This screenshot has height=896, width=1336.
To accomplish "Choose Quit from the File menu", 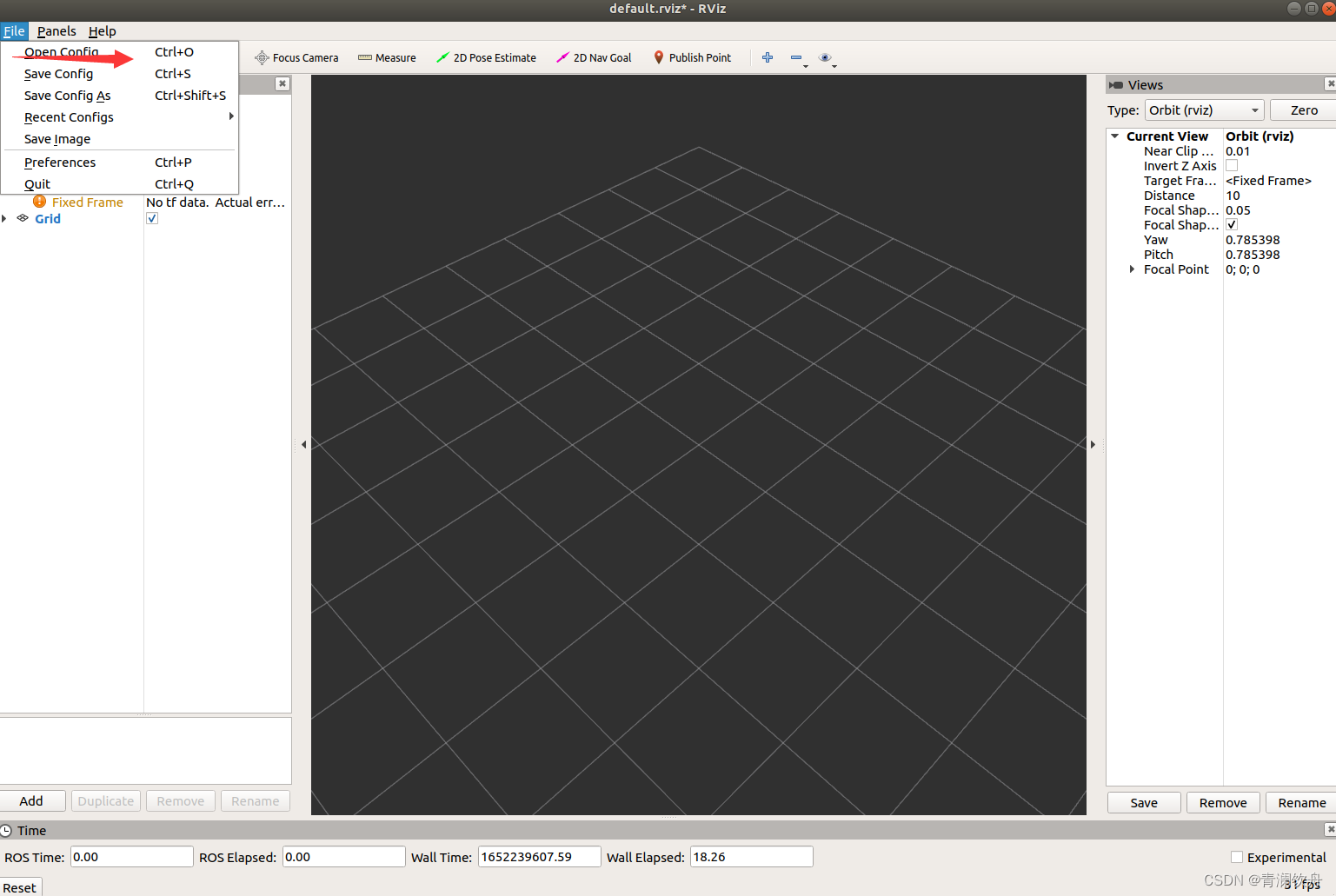I will click(120, 184).
